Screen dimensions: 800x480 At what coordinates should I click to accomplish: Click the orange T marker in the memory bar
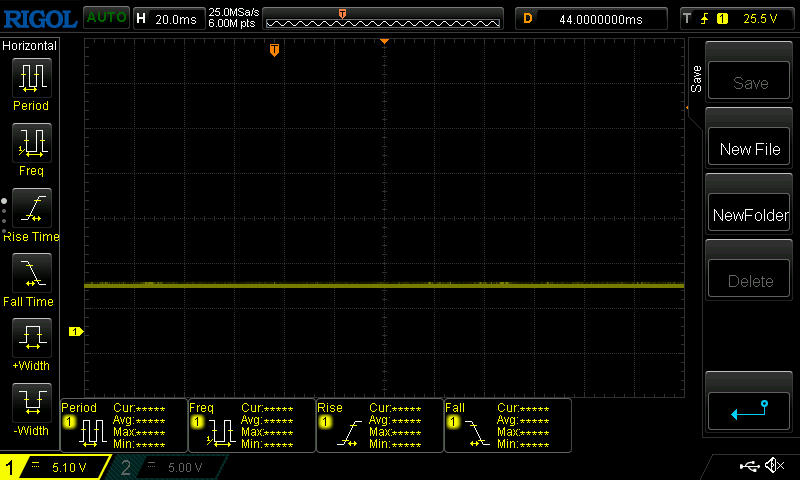[x=342, y=14]
